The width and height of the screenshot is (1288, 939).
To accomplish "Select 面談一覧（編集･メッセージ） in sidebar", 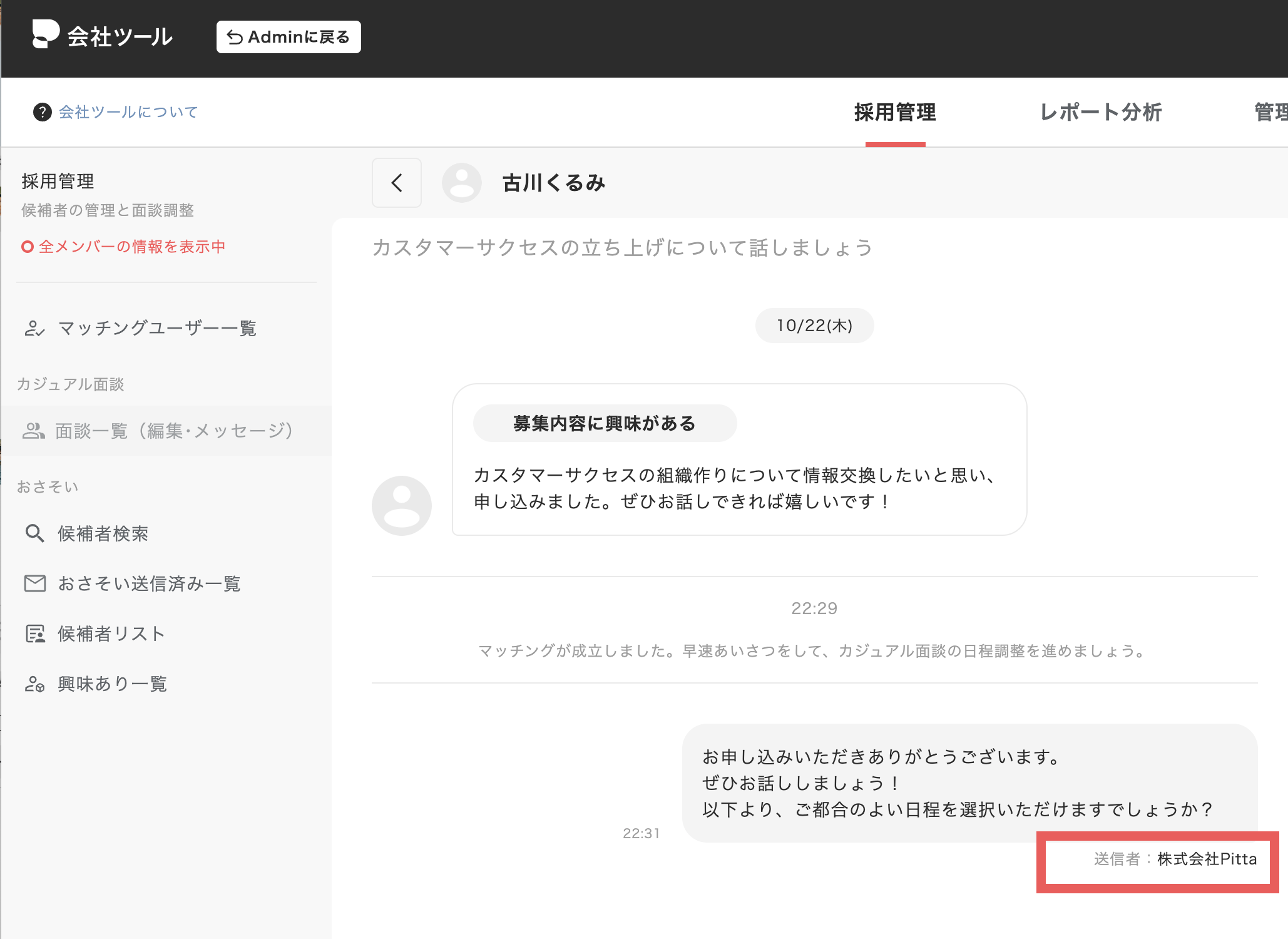I will pyautogui.click(x=166, y=431).
